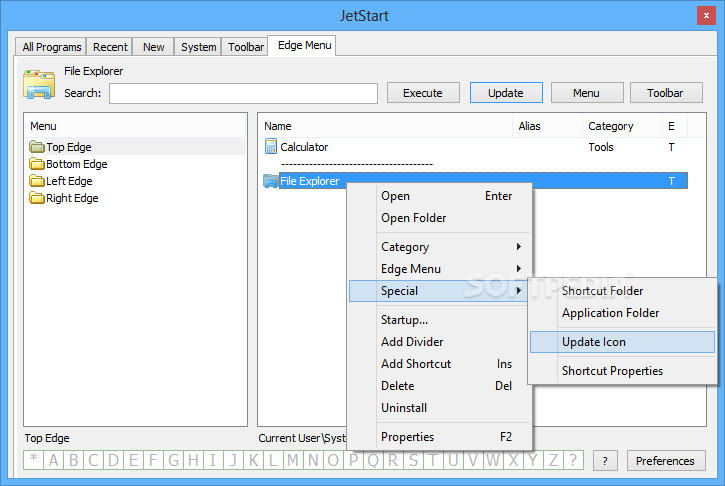
Task: Open the New tab
Action: (154, 47)
